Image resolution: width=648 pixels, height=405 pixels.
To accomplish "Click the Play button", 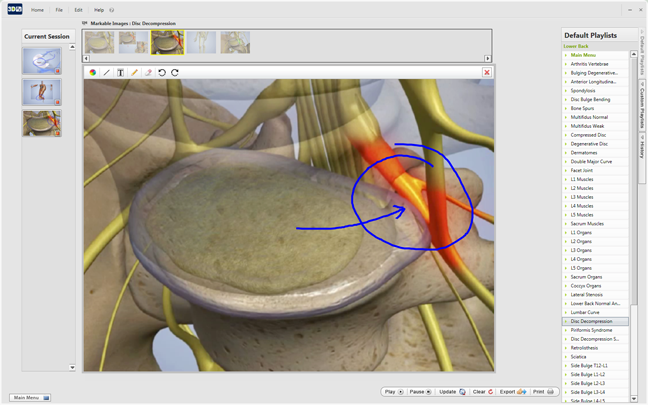I will [394, 392].
